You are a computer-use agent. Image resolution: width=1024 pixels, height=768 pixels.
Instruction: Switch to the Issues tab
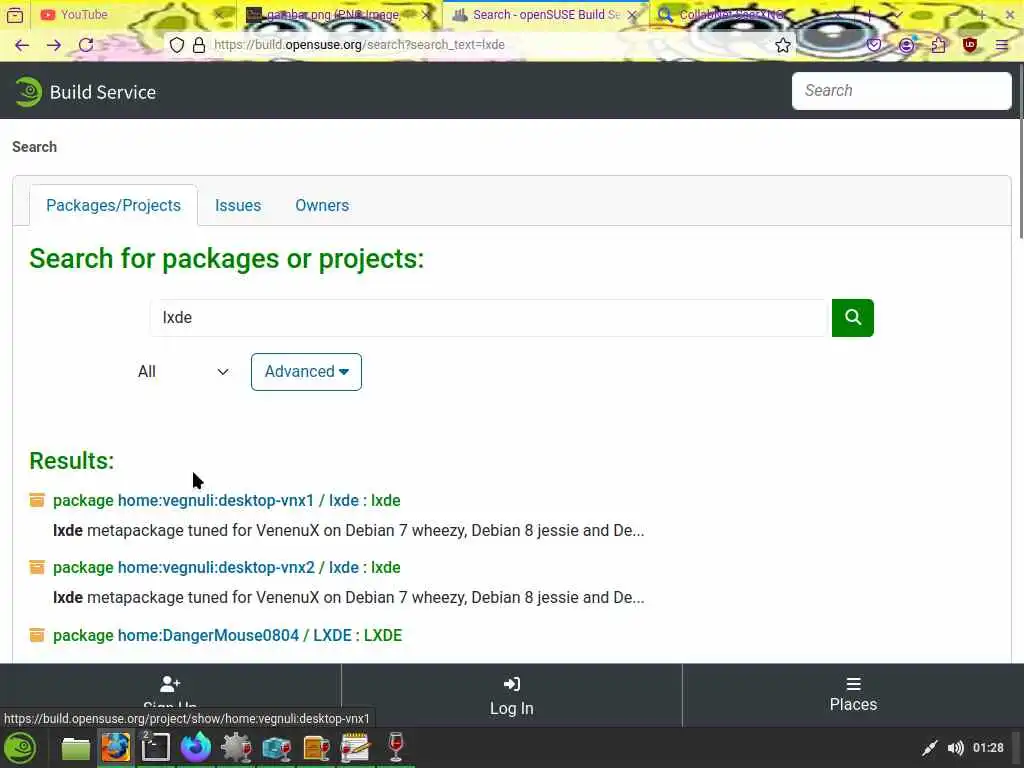click(x=238, y=205)
